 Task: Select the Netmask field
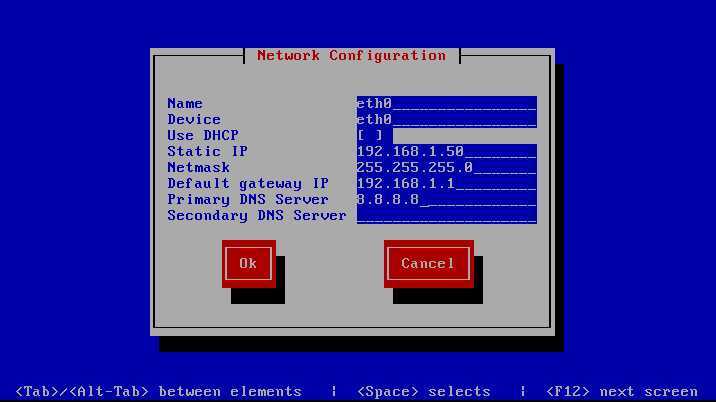pyautogui.click(x=447, y=168)
